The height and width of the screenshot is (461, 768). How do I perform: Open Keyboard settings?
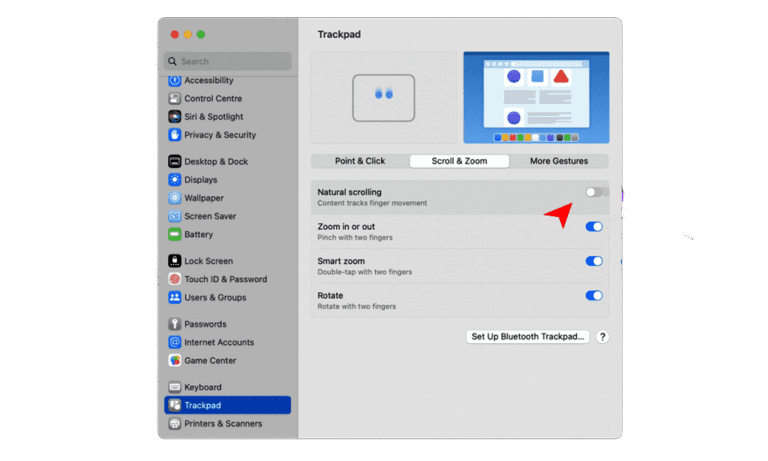[x=203, y=387]
